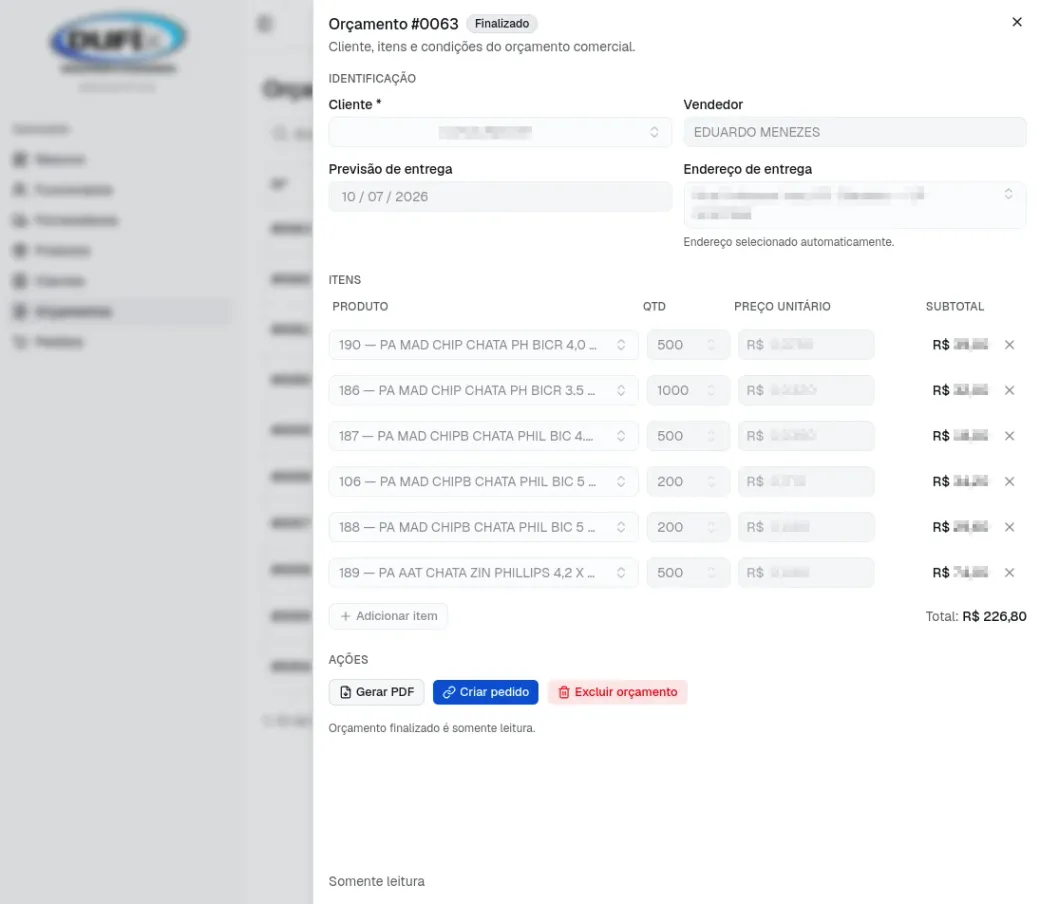
Task: Remove item 190 PA MAD CHIP CHATA row
Action: coord(1009,345)
